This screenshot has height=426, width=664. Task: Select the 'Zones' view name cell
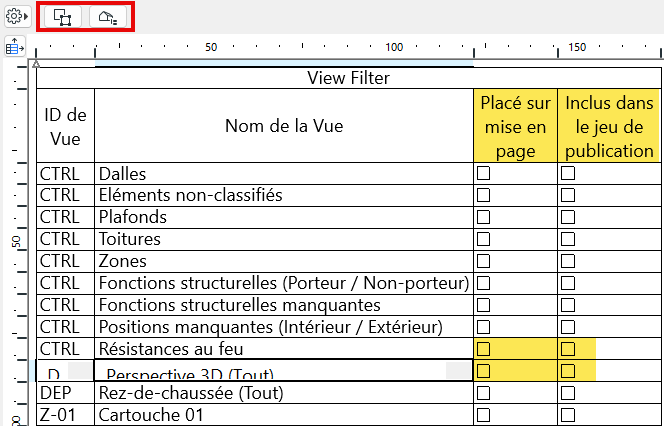click(284, 261)
